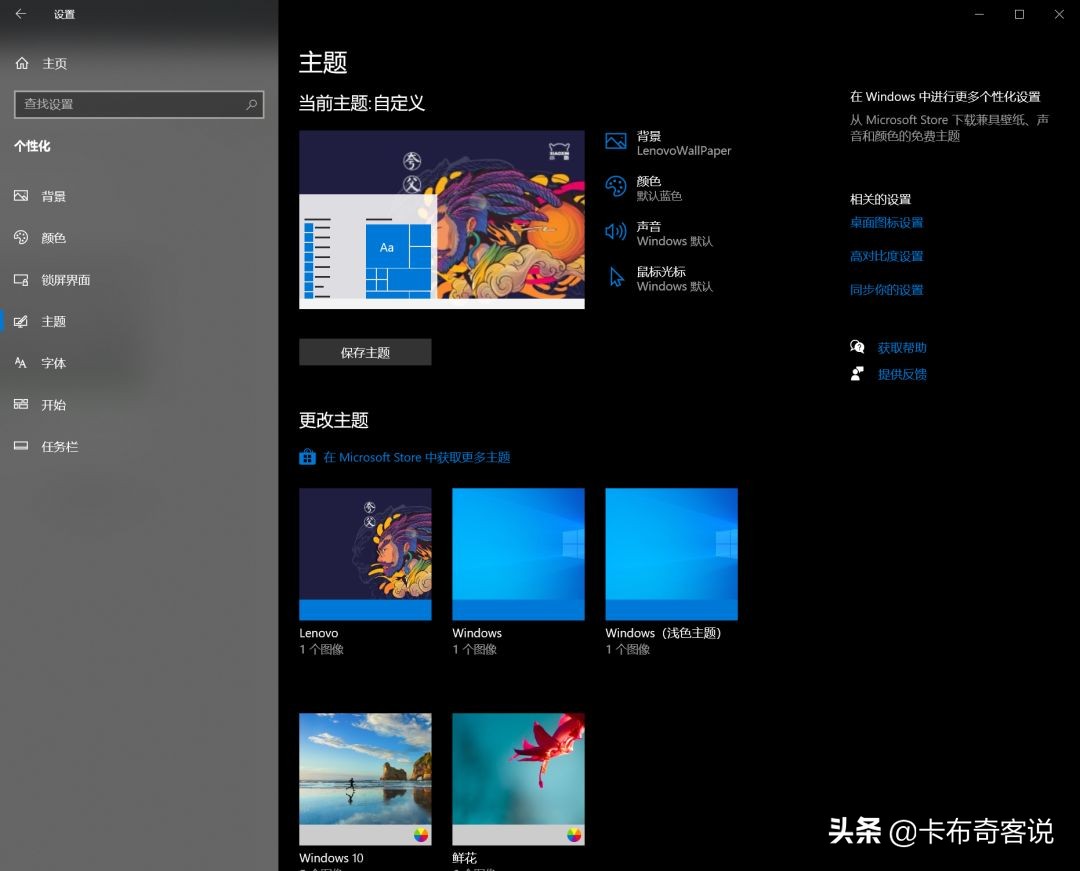Click the 查找设置 search field
Viewport: 1080px width, 871px height.
(x=138, y=104)
